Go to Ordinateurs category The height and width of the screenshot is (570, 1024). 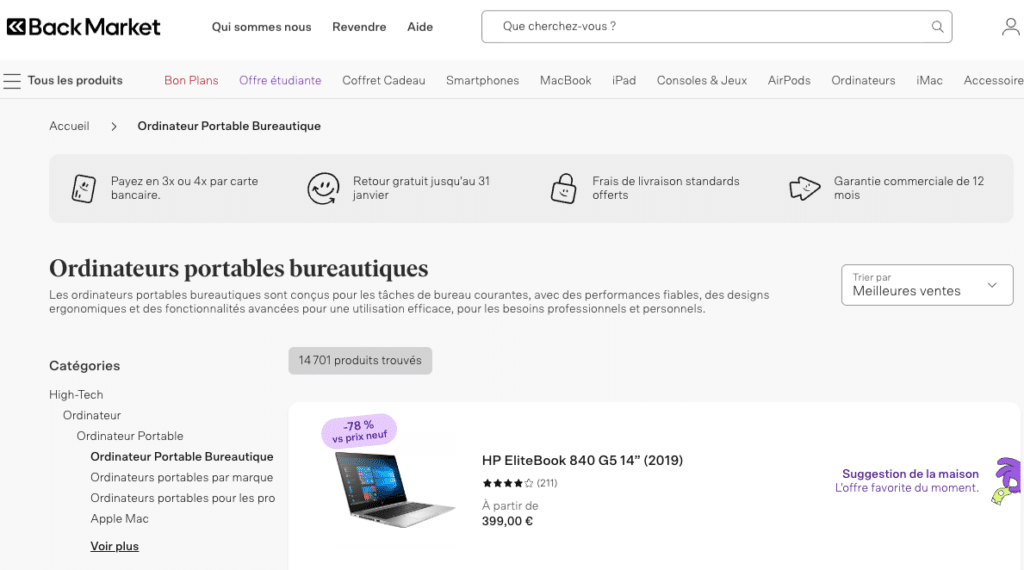click(863, 80)
